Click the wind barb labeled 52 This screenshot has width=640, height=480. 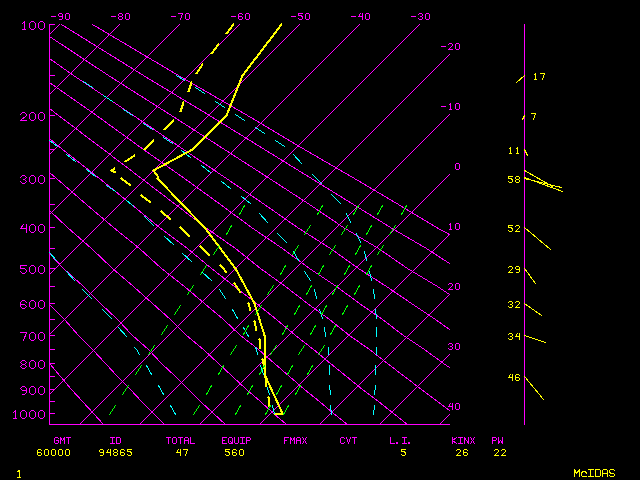(x=537, y=239)
